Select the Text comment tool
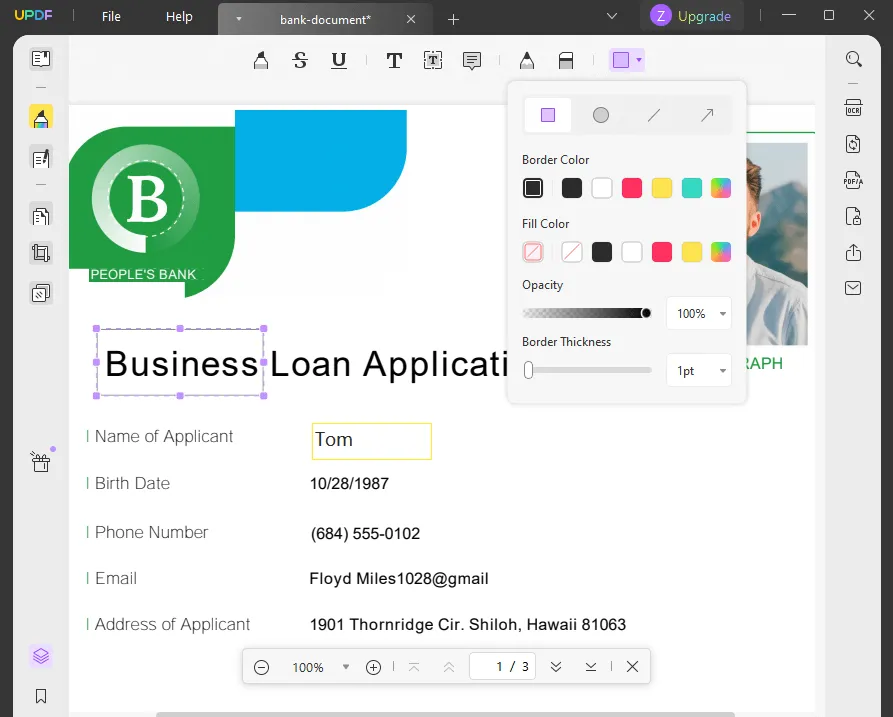Screen dimensions: 893x717 394,60
